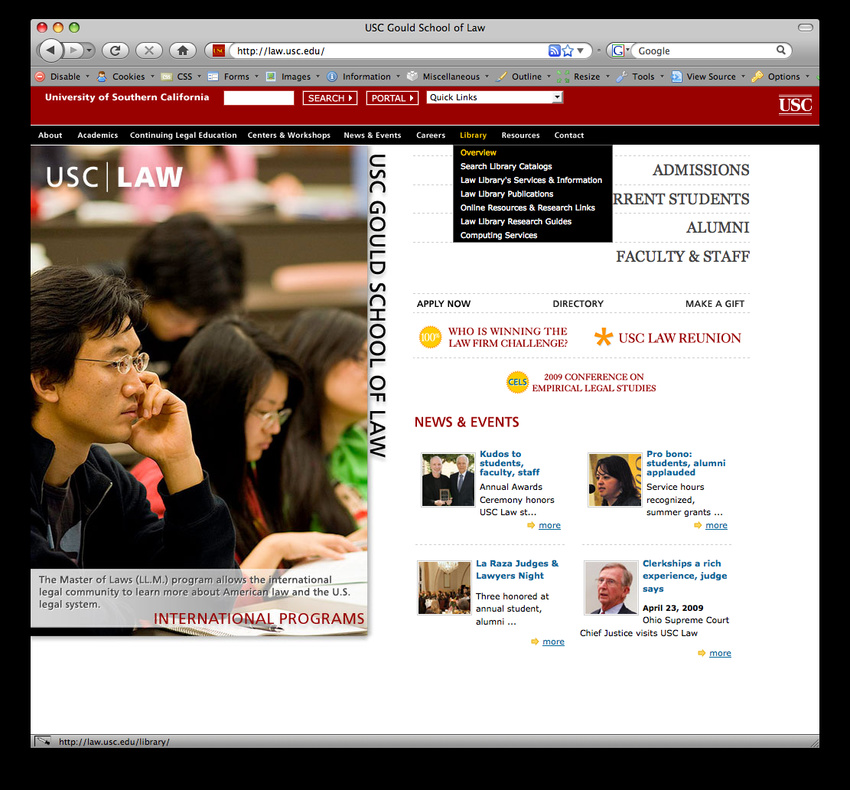Click more under La Raza Judges article
The height and width of the screenshot is (790, 850).
pos(553,641)
